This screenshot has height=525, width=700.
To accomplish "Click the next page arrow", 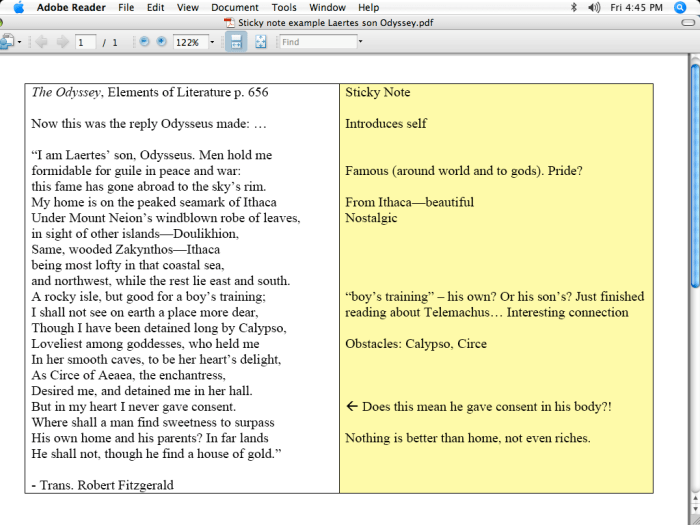I will pos(62,43).
